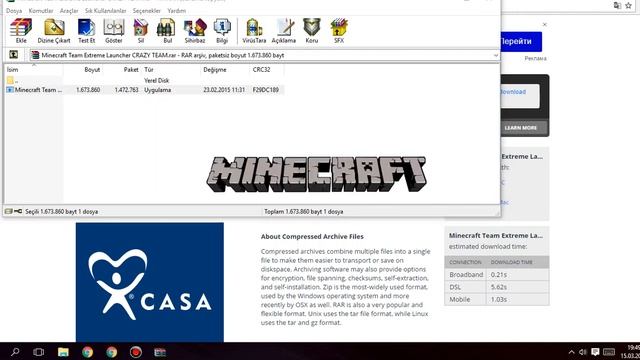Click the CASA advertisement image

[x=150, y=282]
